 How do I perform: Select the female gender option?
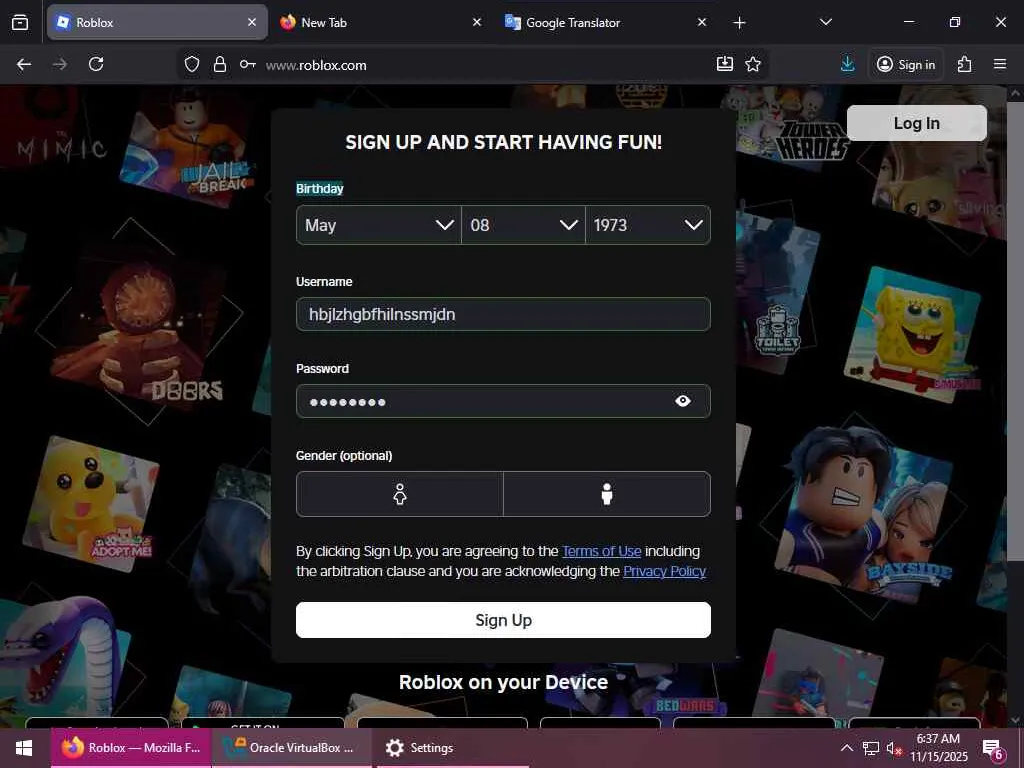click(400, 494)
